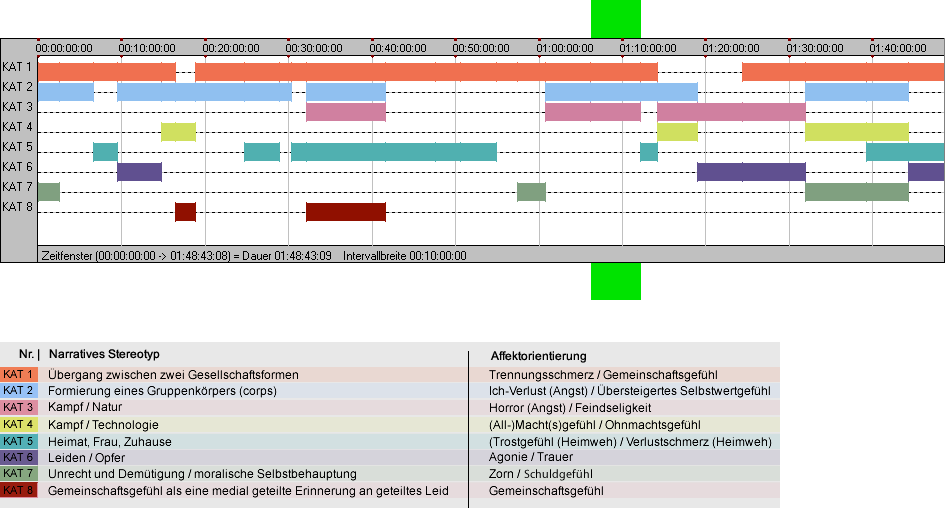The height and width of the screenshot is (530, 945).
Task: Click the purple KAT 6 legend swatch
Action: click(x=19, y=458)
